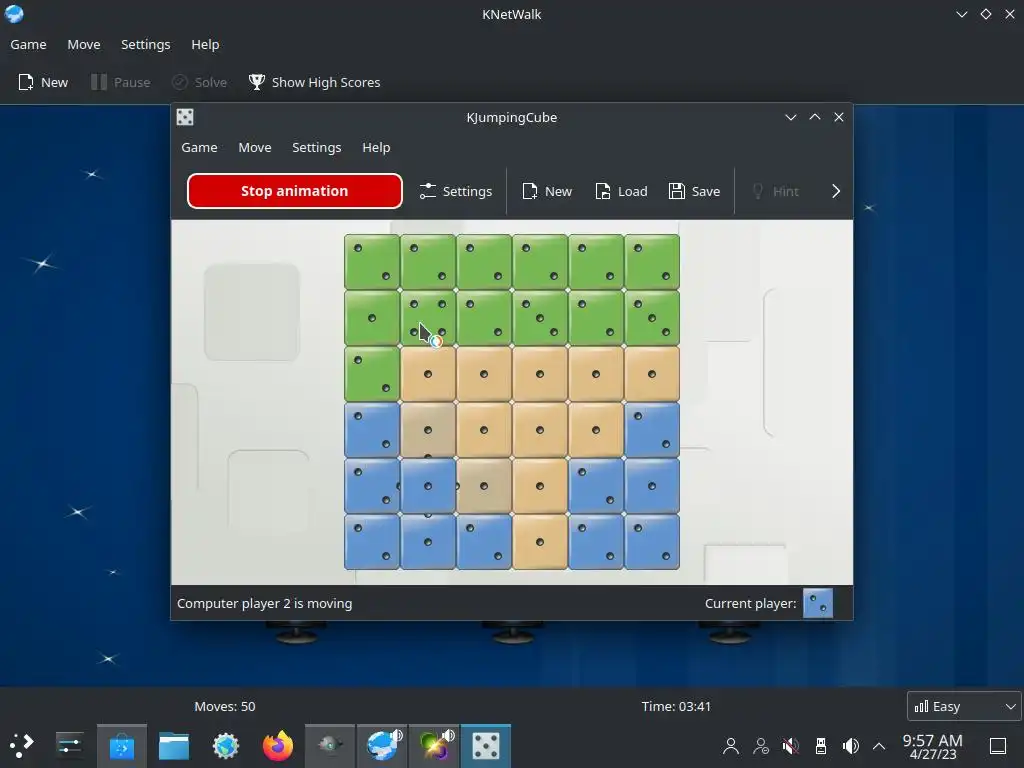Click the disabled Hint toolbar button
Screen dimensions: 1024x768
[776, 191]
